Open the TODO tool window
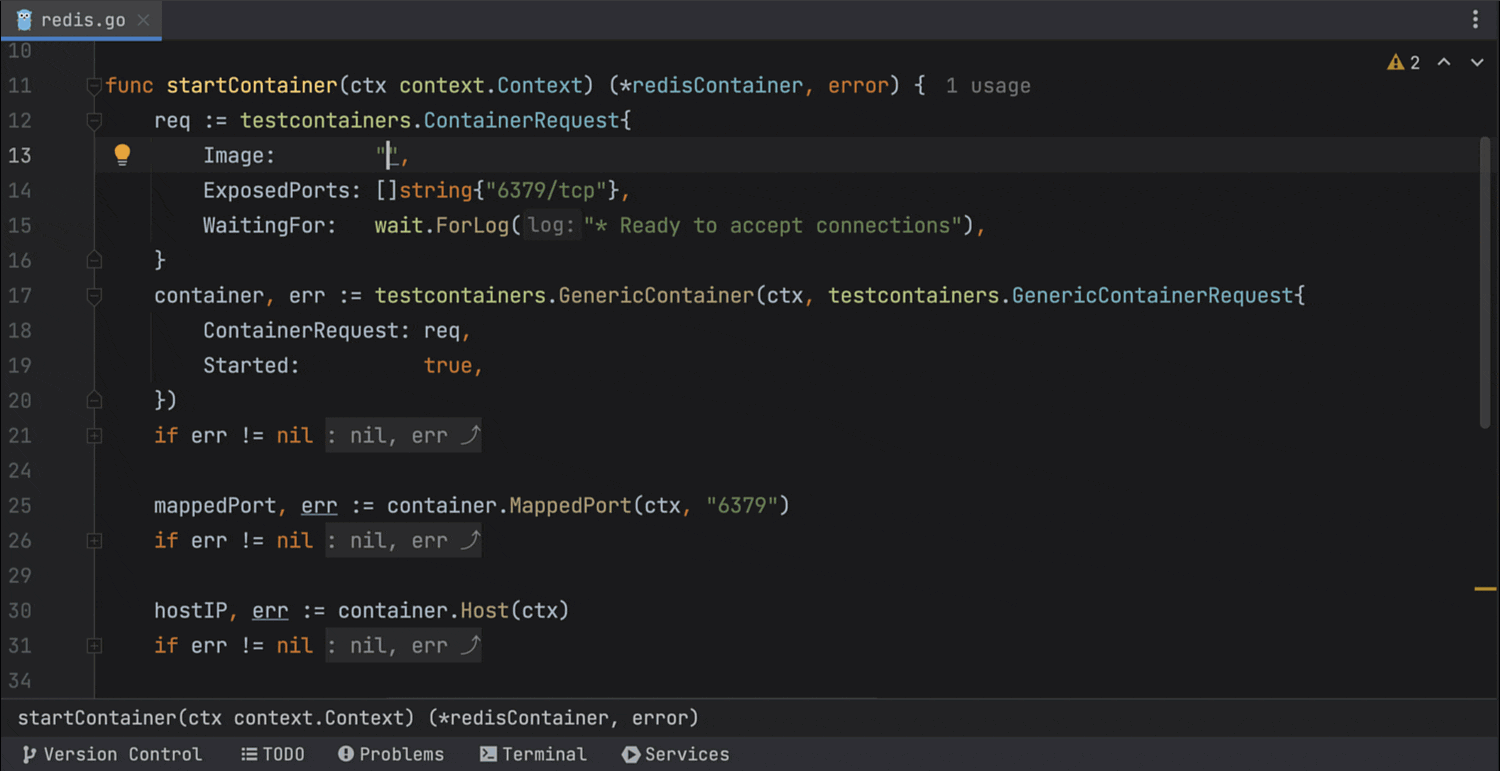1500x771 pixels. (x=272, y=754)
